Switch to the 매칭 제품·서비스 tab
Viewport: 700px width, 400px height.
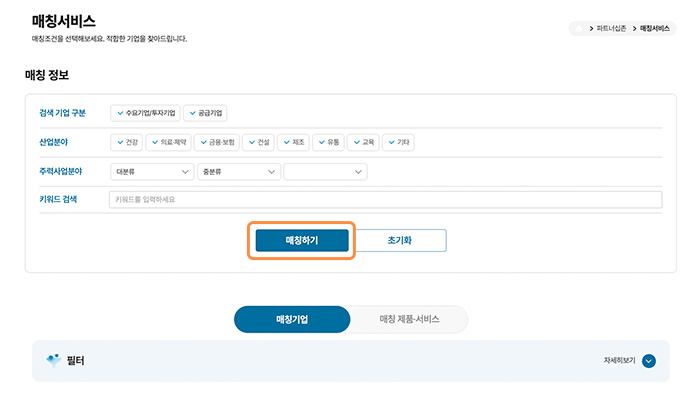click(409, 319)
